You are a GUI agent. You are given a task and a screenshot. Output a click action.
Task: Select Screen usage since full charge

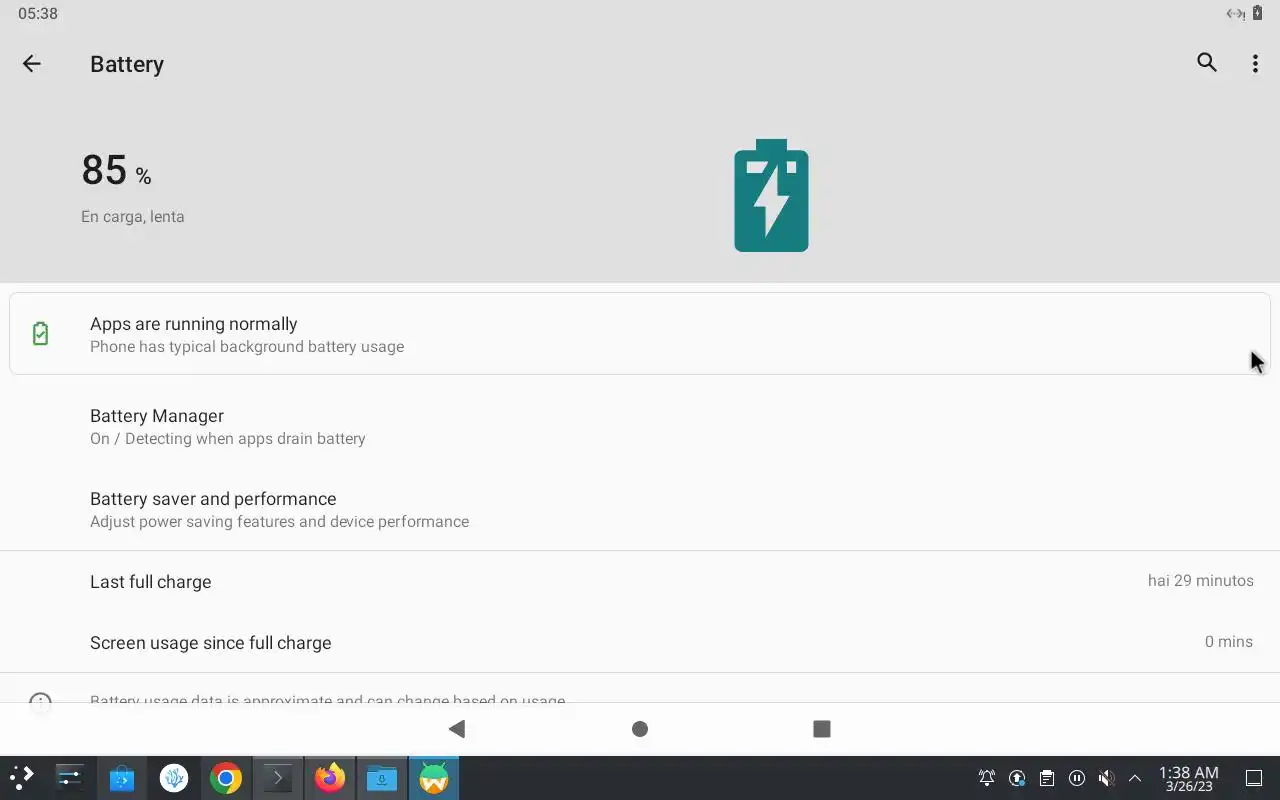pyautogui.click(x=640, y=642)
